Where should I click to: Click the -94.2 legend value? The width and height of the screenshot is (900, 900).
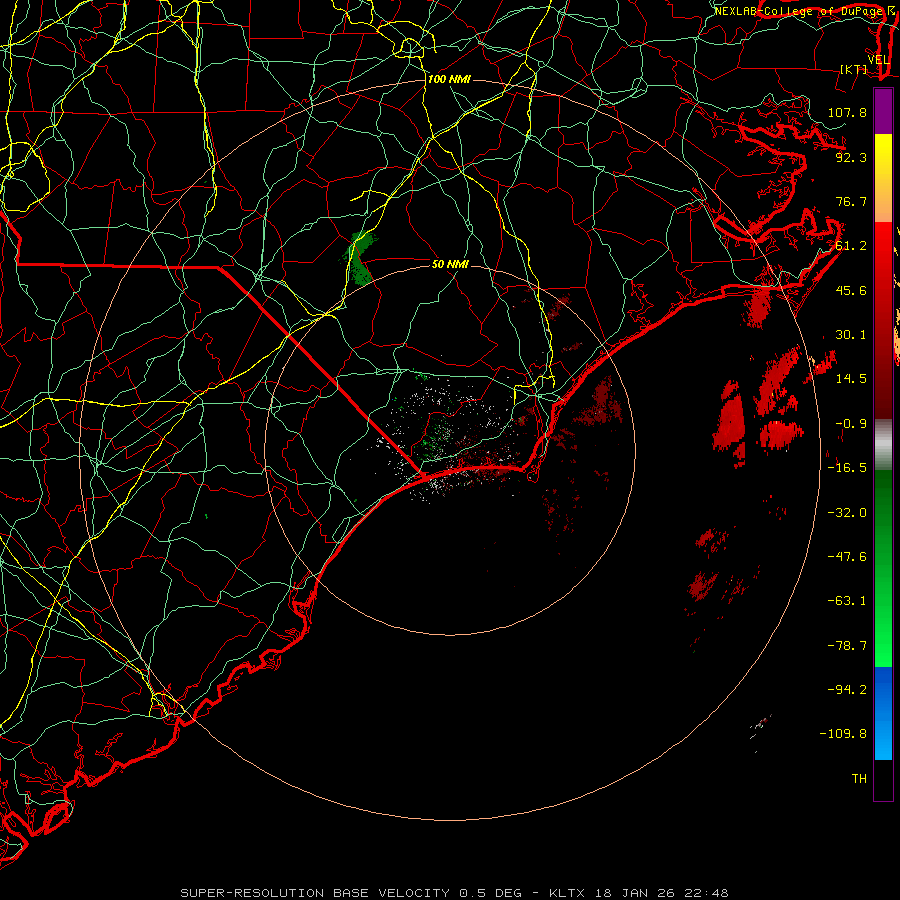point(847,689)
